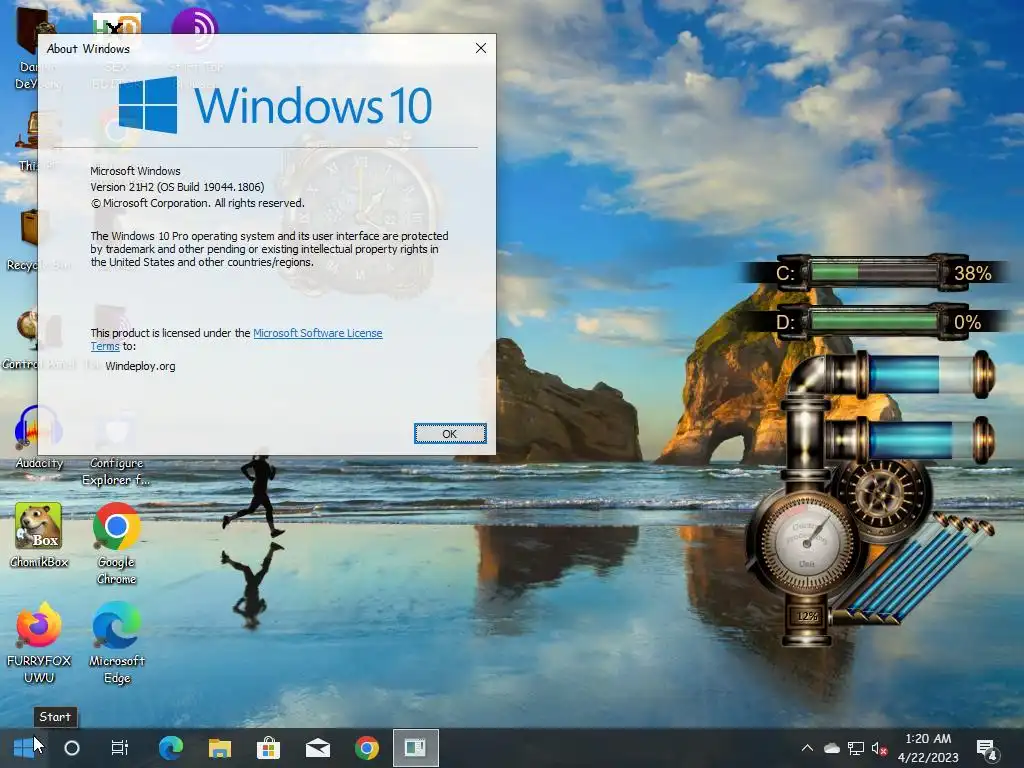Click the Cortana circle on taskbar
The height and width of the screenshot is (768, 1024).
pos(72,748)
